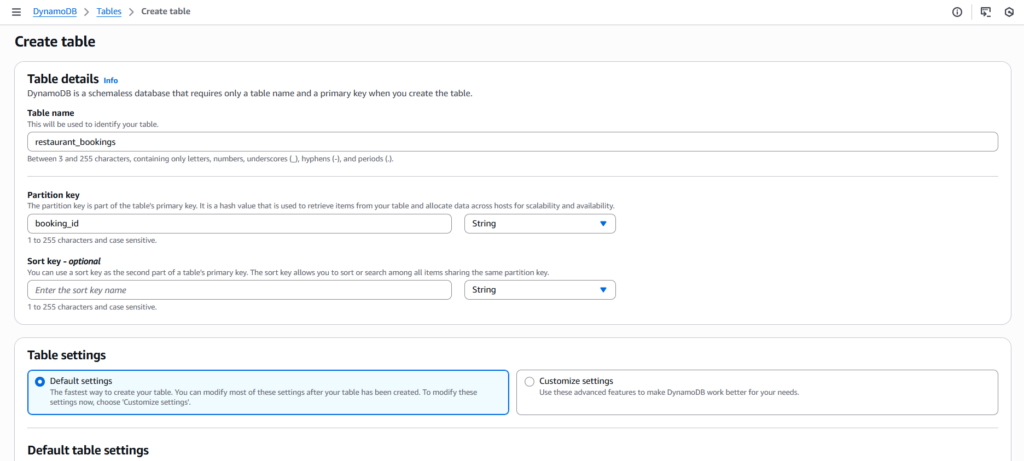Open the hamburger navigation menu
Image resolution: width=1024 pixels, height=461 pixels.
coord(16,12)
